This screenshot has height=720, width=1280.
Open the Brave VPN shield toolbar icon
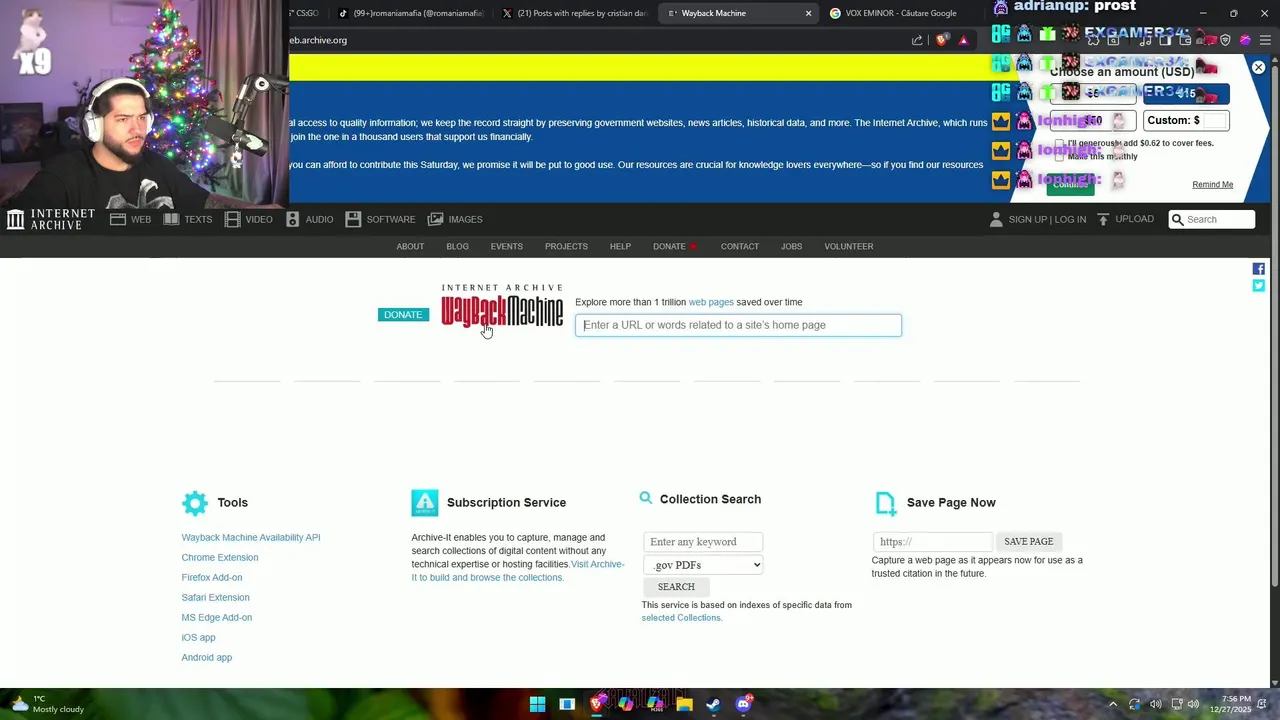click(1225, 40)
